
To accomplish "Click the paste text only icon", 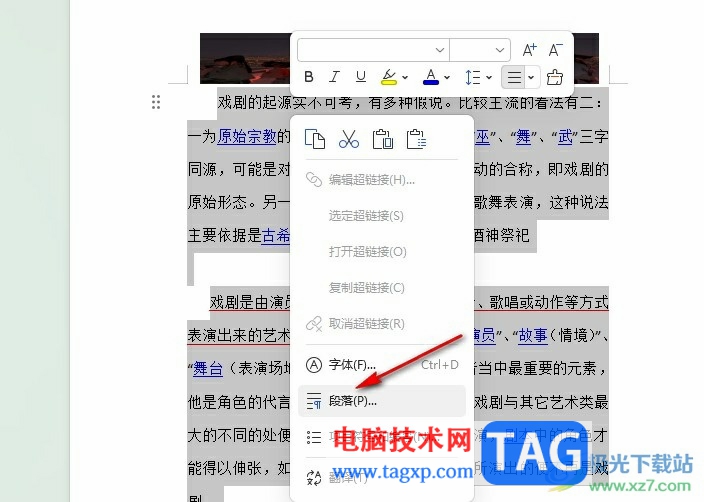I will tap(416, 138).
